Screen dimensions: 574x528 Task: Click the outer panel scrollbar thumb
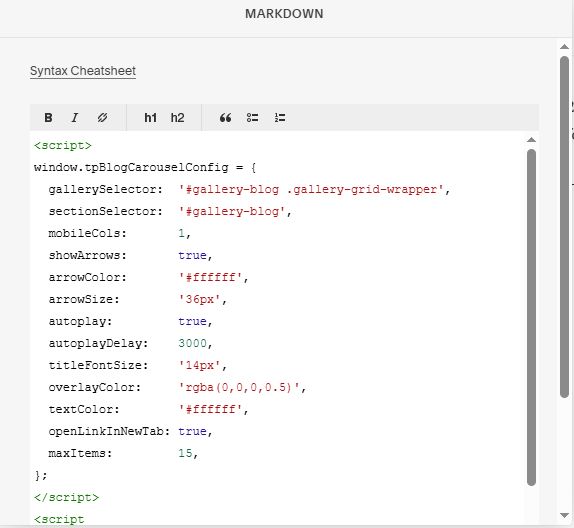(x=564, y=226)
